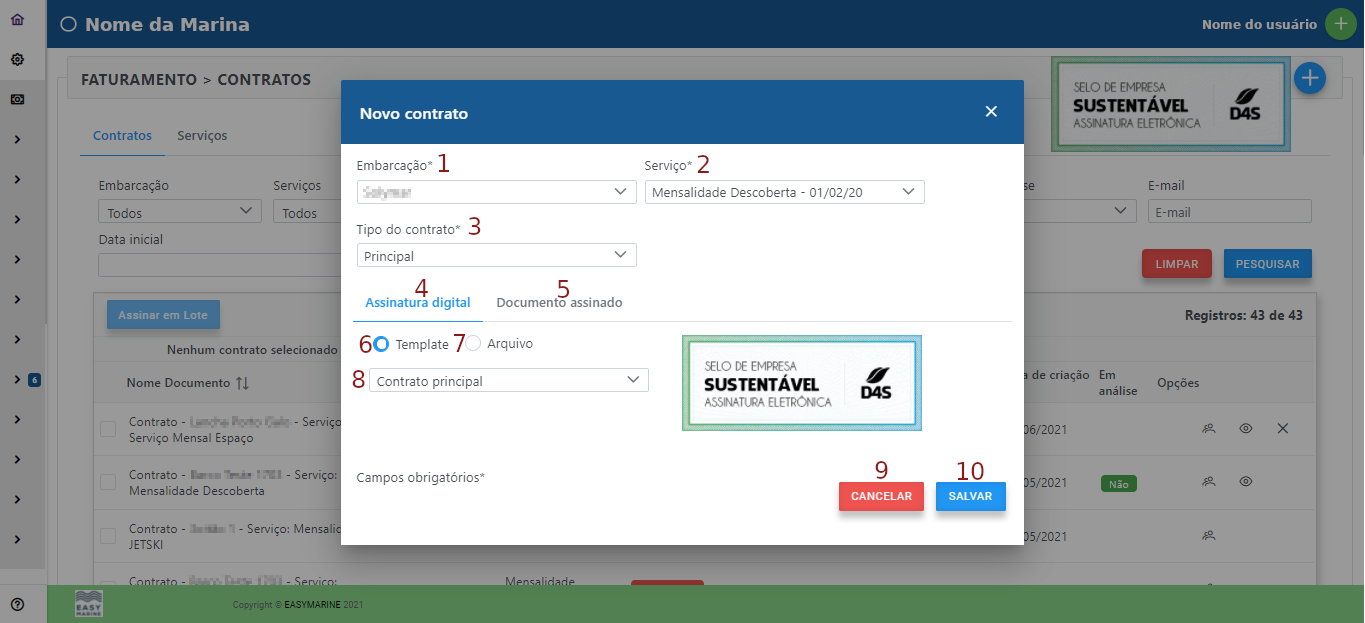This screenshot has width=1365, height=623.
Task: Open the Serviços tab on the page
Action: tap(202, 136)
